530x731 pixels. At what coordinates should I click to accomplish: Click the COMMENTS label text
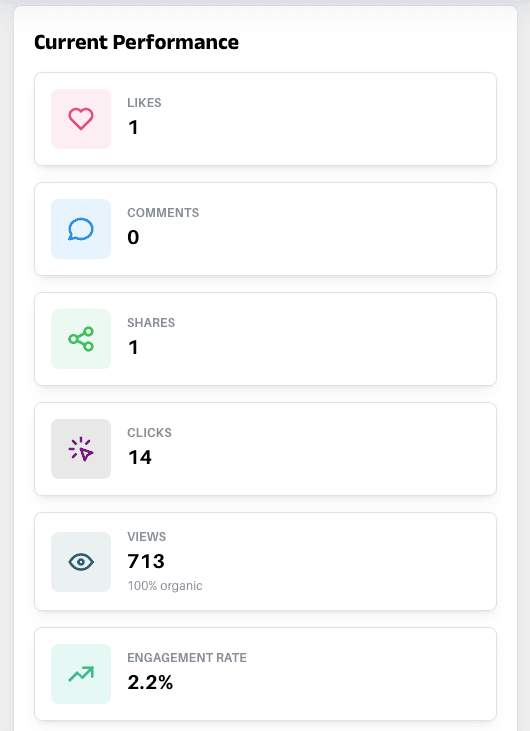pos(163,213)
